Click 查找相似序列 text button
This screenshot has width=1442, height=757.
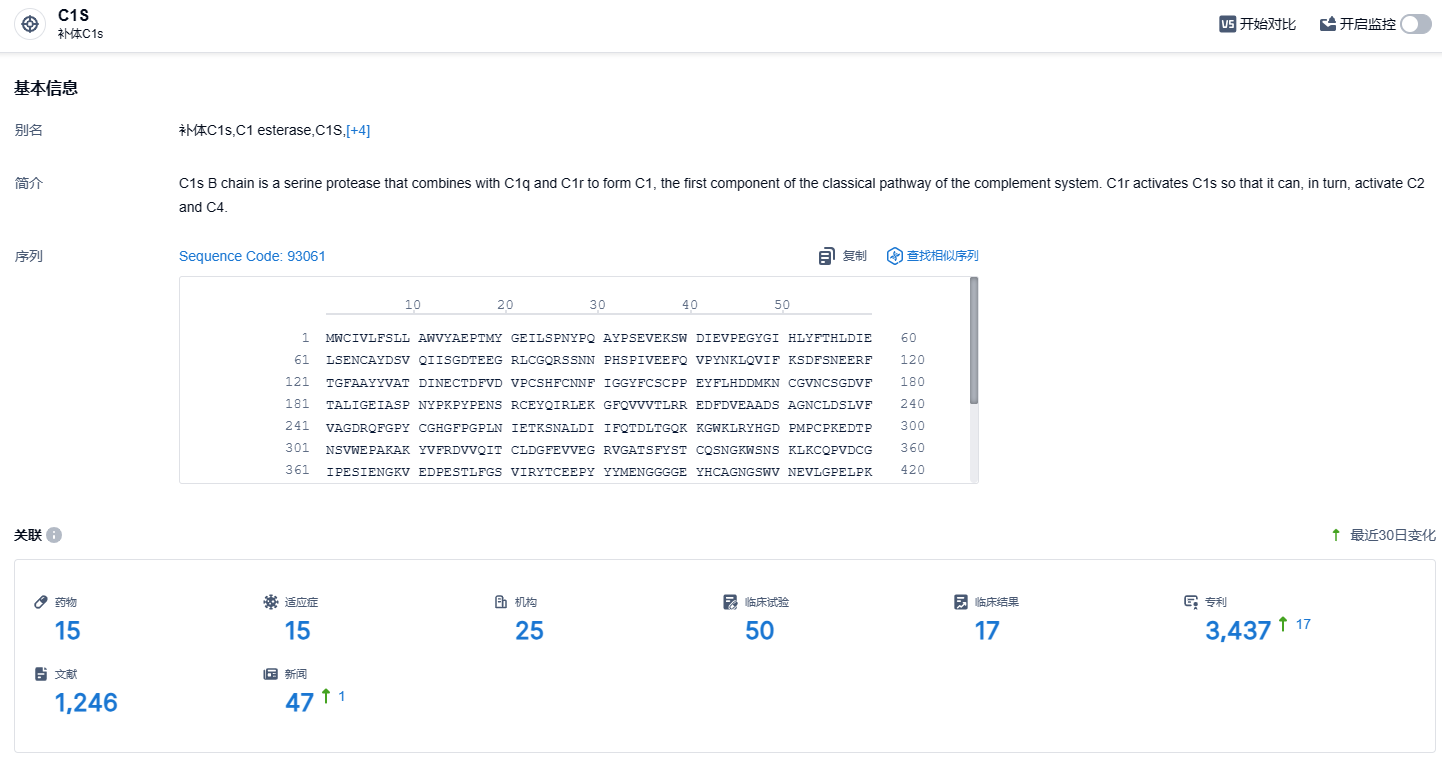(x=942, y=256)
